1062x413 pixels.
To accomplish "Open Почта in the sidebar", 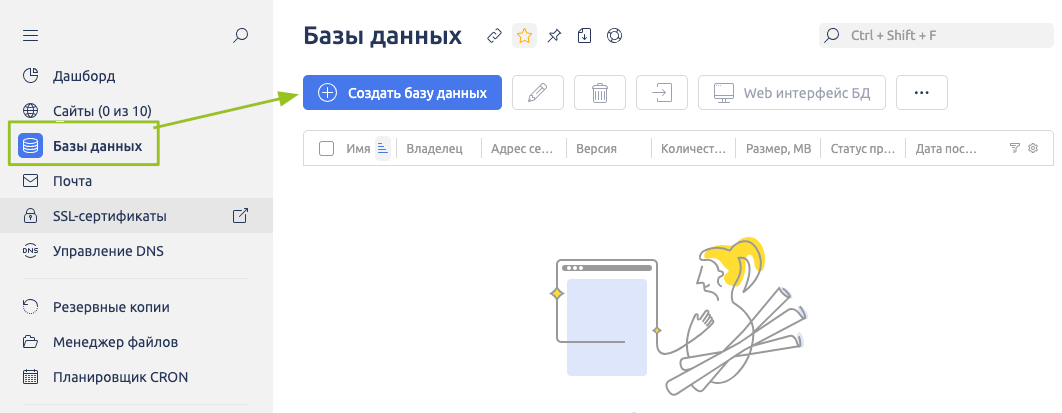I will click(72, 181).
